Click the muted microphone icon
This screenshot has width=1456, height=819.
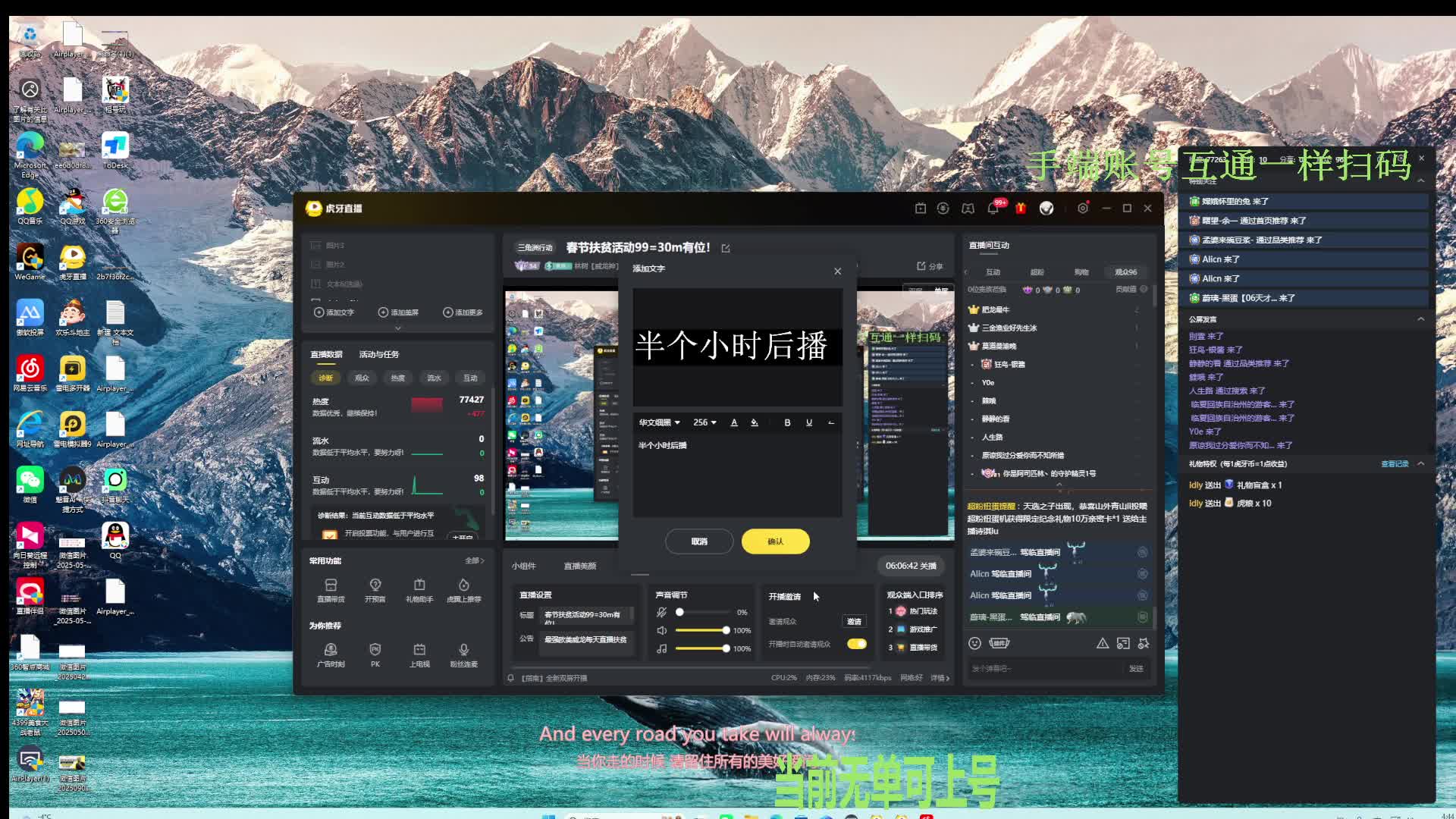click(x=662, y=612)
